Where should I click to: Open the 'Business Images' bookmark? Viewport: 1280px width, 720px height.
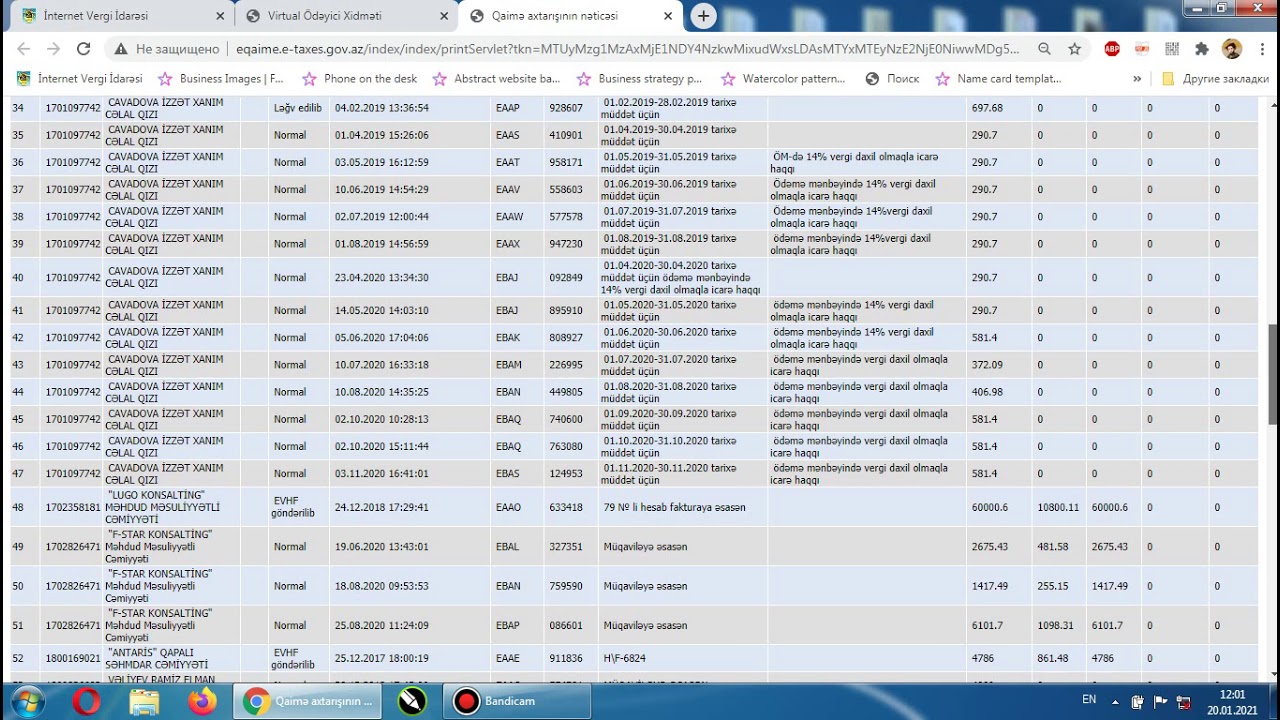(x=221, y=78)
